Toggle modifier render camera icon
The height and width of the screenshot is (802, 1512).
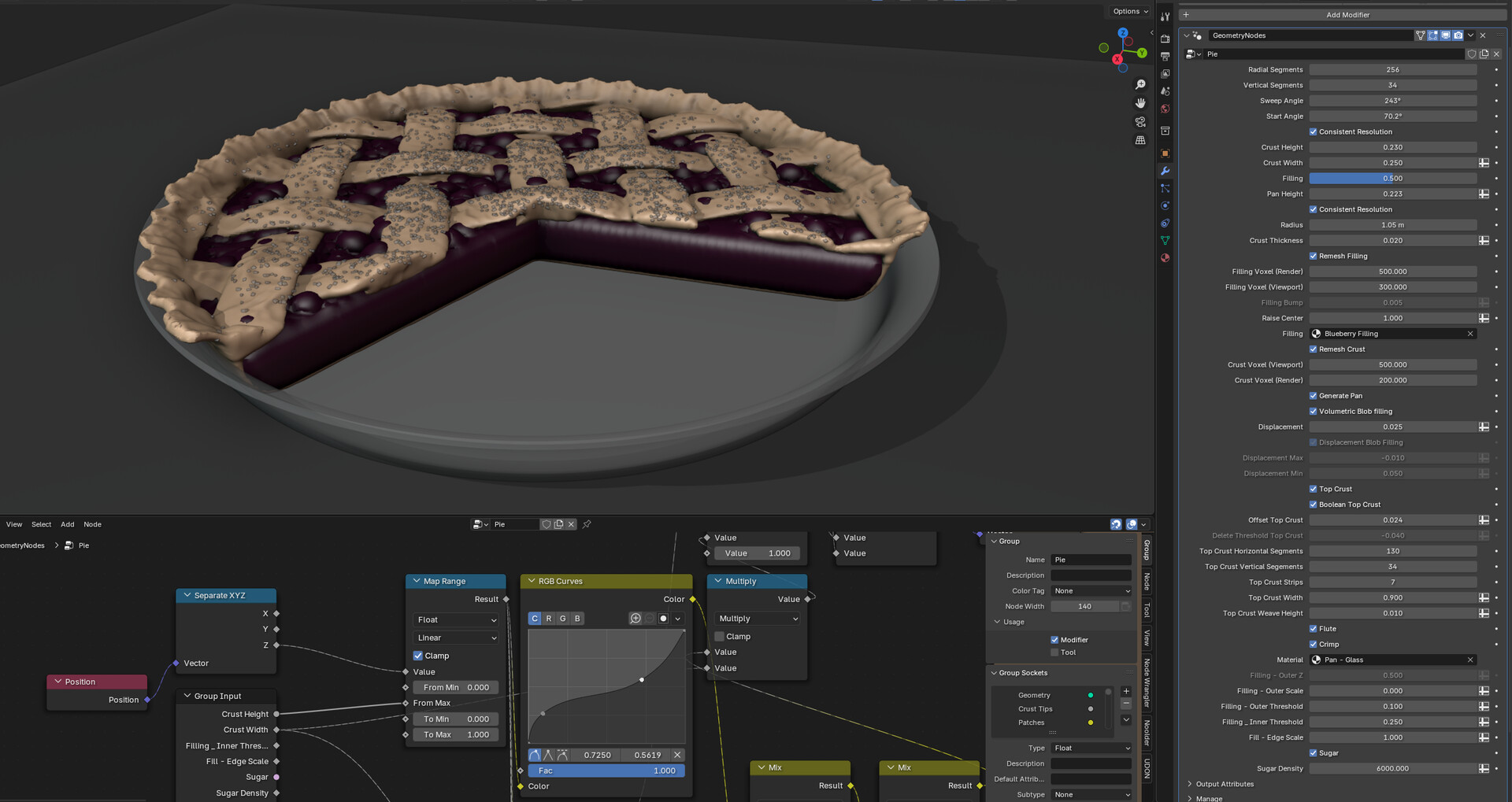coord(1458,35)
